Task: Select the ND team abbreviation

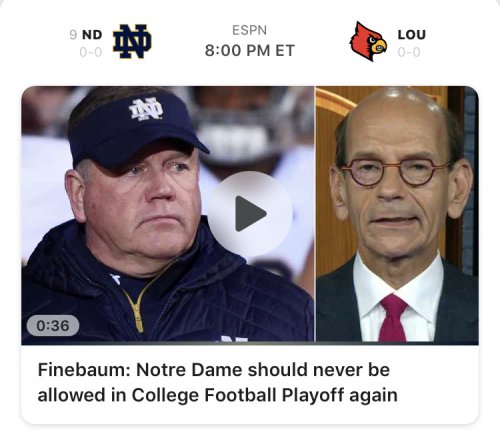Action: [x=92, y=35]
